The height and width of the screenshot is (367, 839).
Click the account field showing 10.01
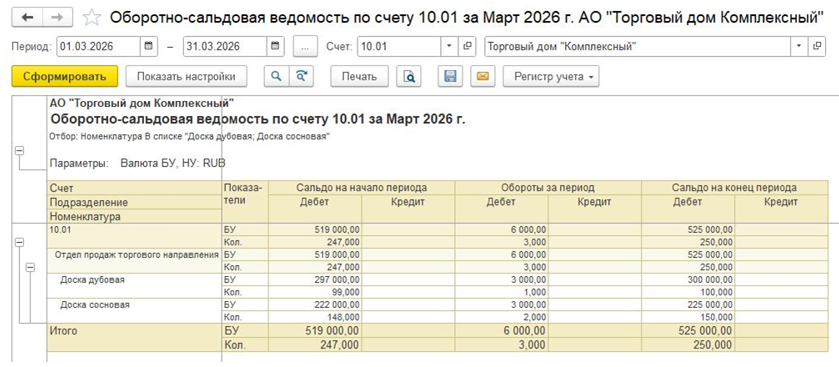coord(399,46)
